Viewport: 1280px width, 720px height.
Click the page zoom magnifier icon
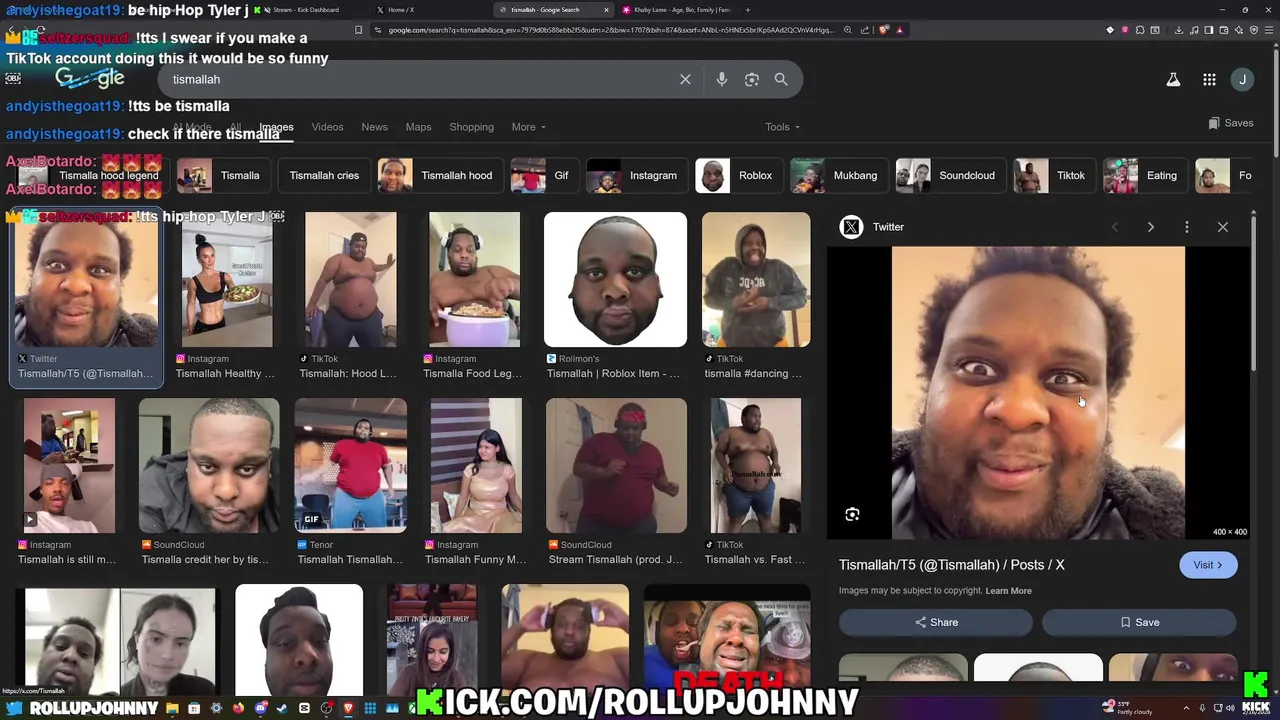(848, 30)
